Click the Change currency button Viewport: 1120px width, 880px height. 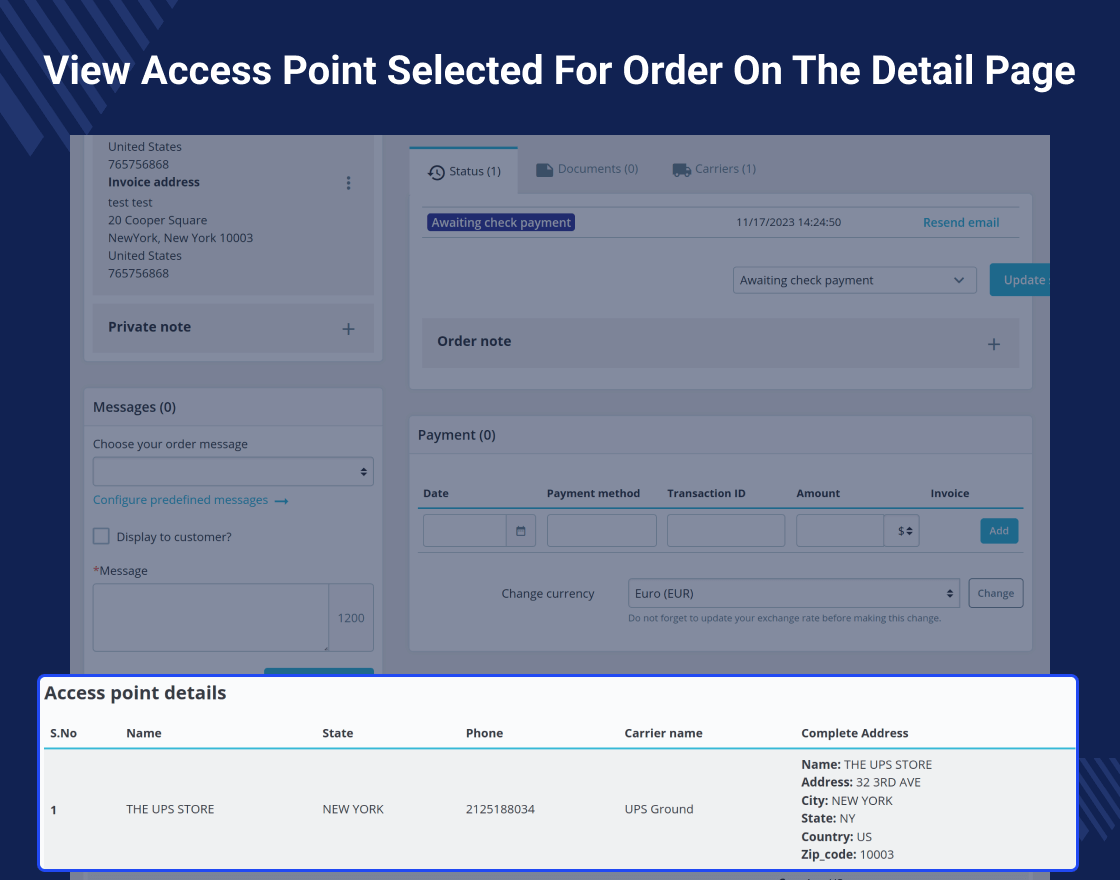996,594
